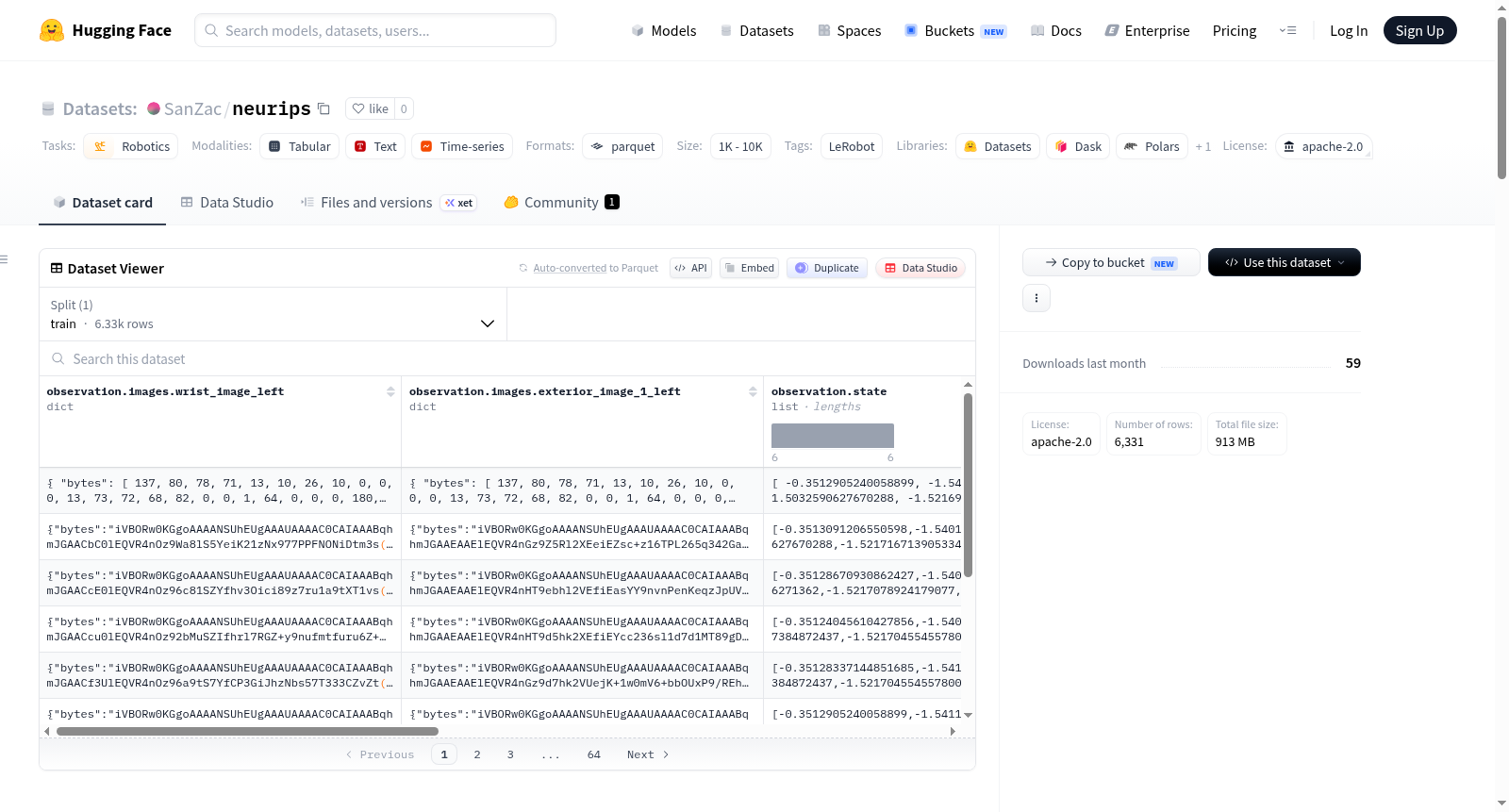
Task: Click the observation.state lengths histogram bar
Action: point(833,436)
